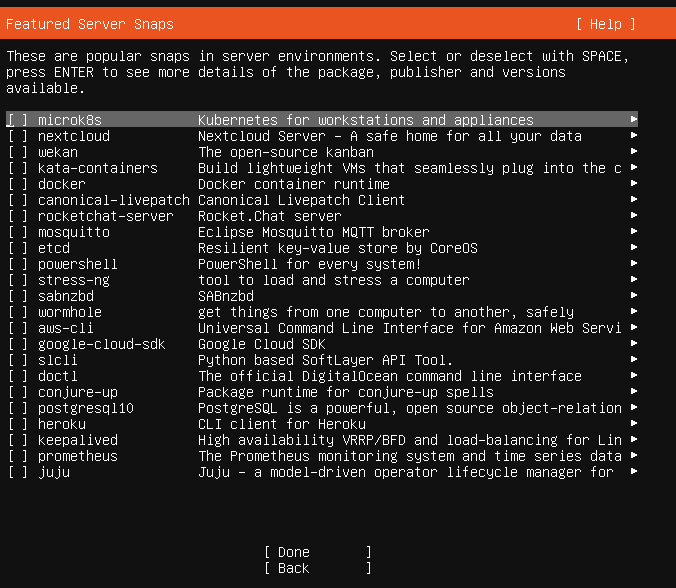
Task: Expand mosquitto details arrow
Action: coord(633,231)
